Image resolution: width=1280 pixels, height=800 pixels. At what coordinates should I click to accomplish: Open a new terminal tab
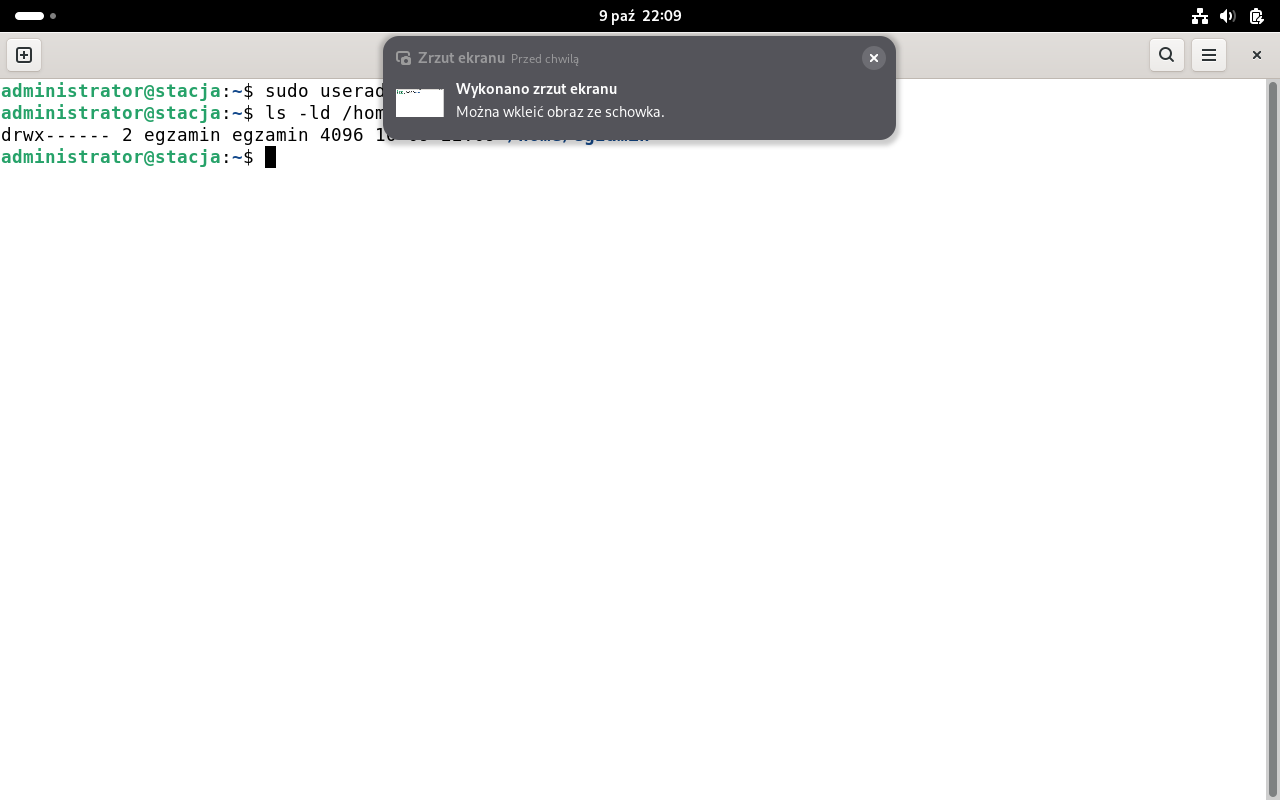(x=24, y=55)
